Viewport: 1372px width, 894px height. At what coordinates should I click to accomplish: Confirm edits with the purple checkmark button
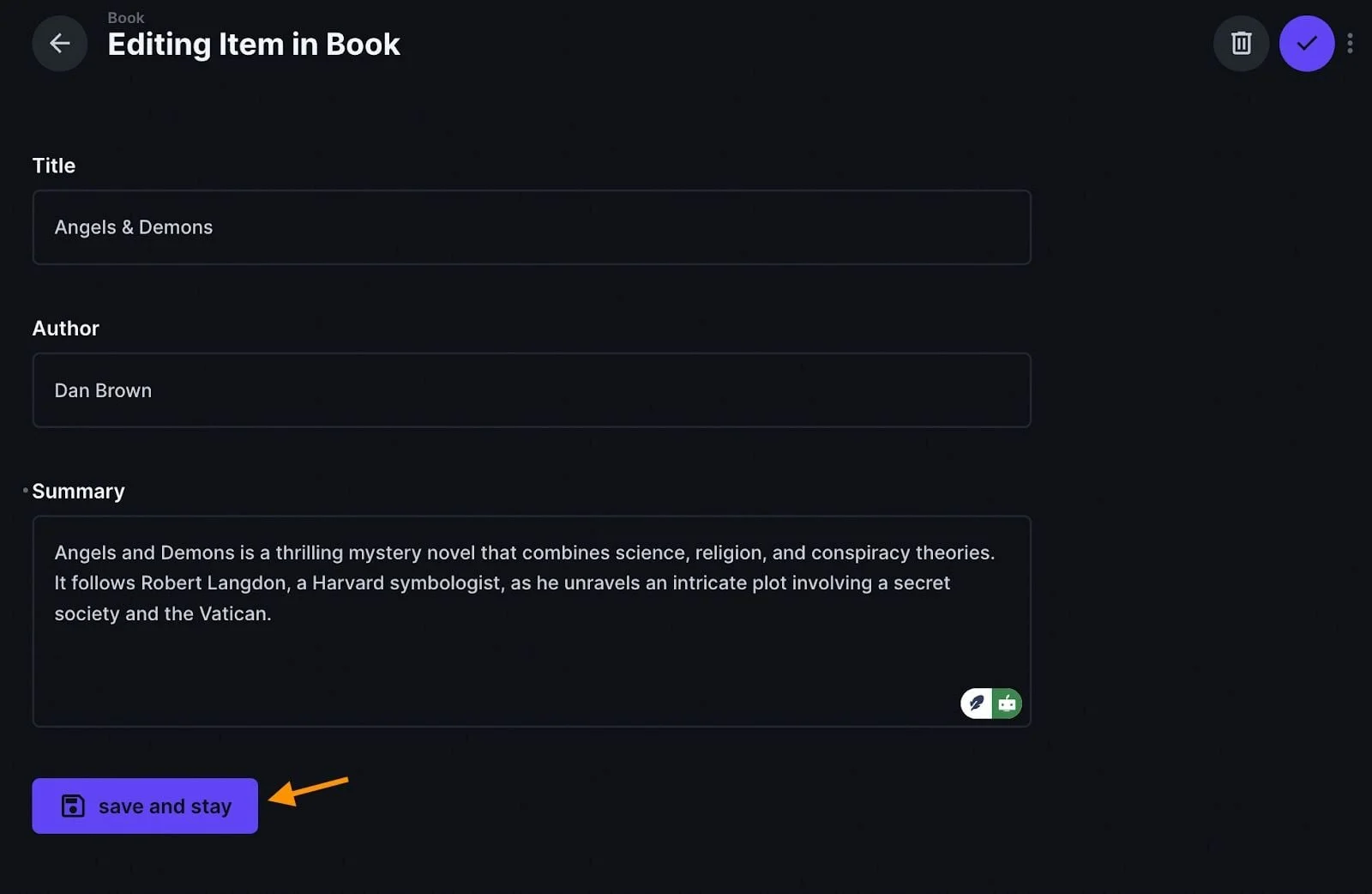point(1306,43)
